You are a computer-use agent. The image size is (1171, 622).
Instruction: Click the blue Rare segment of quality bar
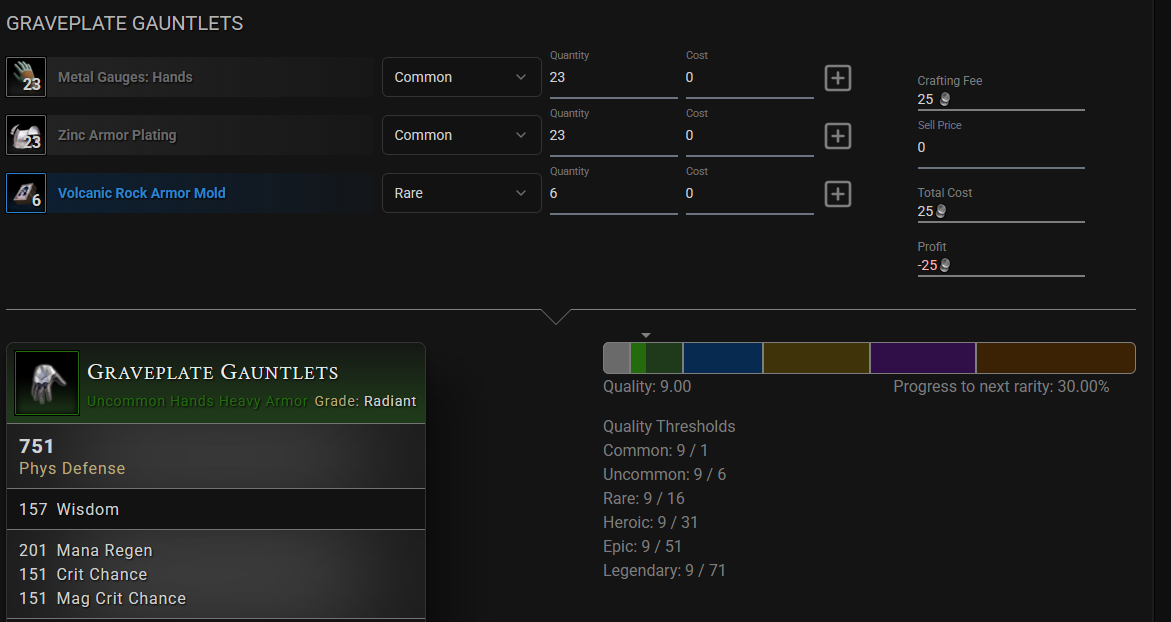point(722,358)
